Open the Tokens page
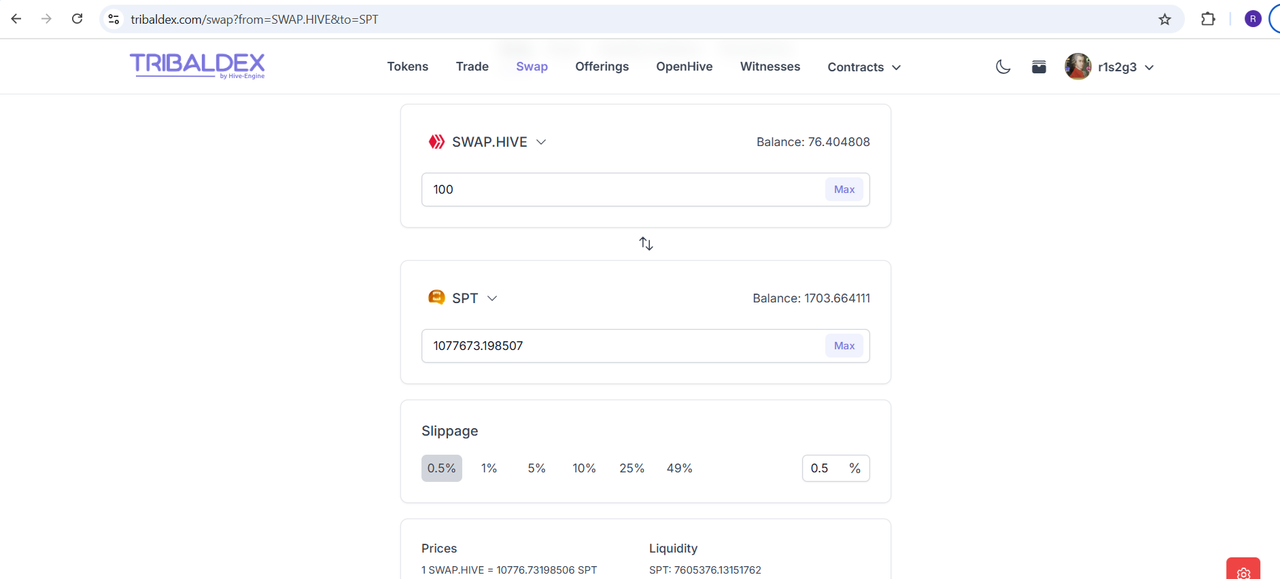The image size is (1280, 579). point(408,67)
